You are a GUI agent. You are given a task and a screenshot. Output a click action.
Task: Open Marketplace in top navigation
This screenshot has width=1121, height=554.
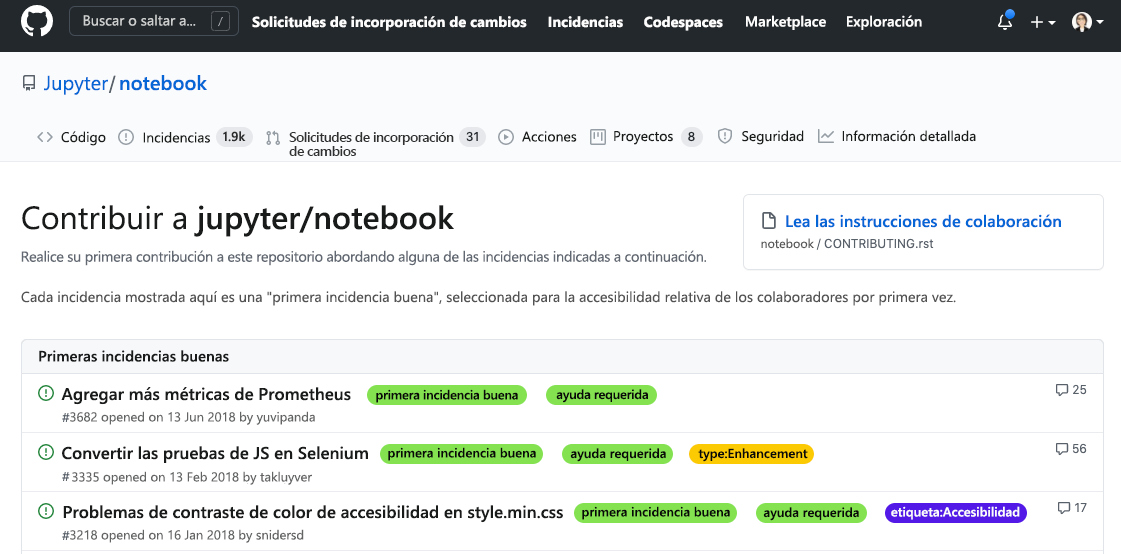[x=785, y=22]
